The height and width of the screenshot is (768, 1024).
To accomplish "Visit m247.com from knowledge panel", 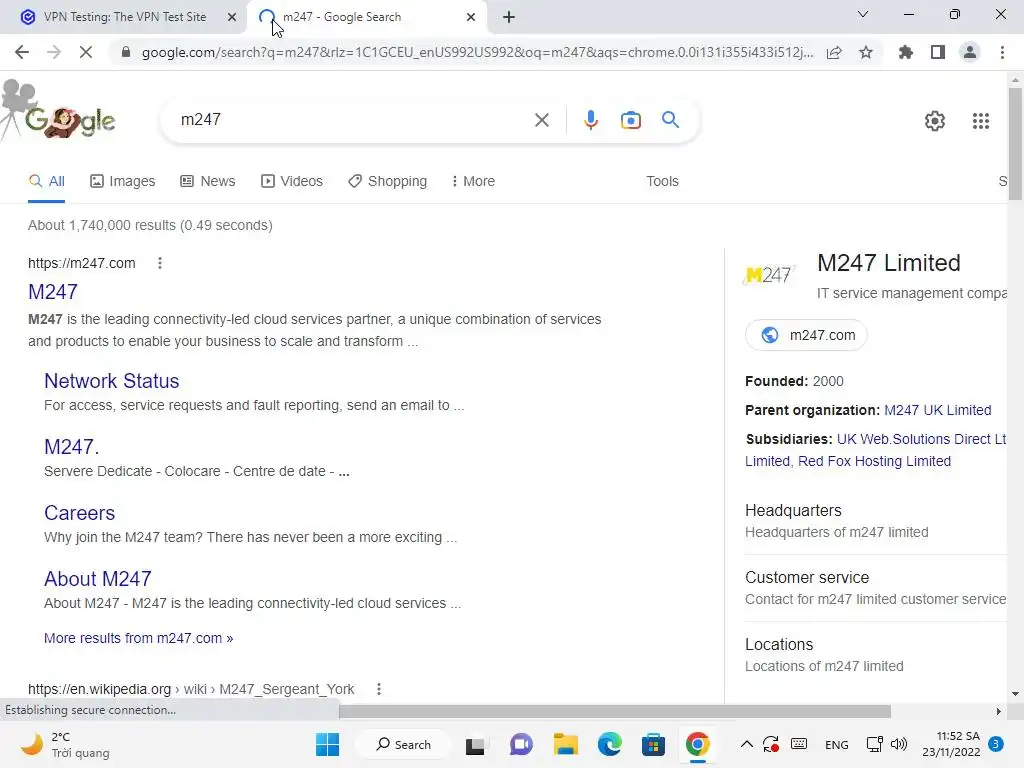I will (x=807, y=335).
